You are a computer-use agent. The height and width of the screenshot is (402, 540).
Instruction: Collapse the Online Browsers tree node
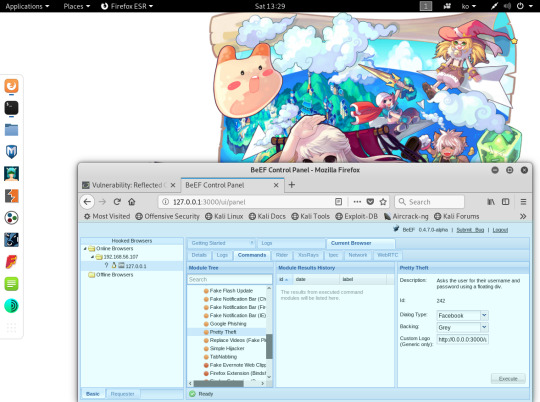pos(85,248)
